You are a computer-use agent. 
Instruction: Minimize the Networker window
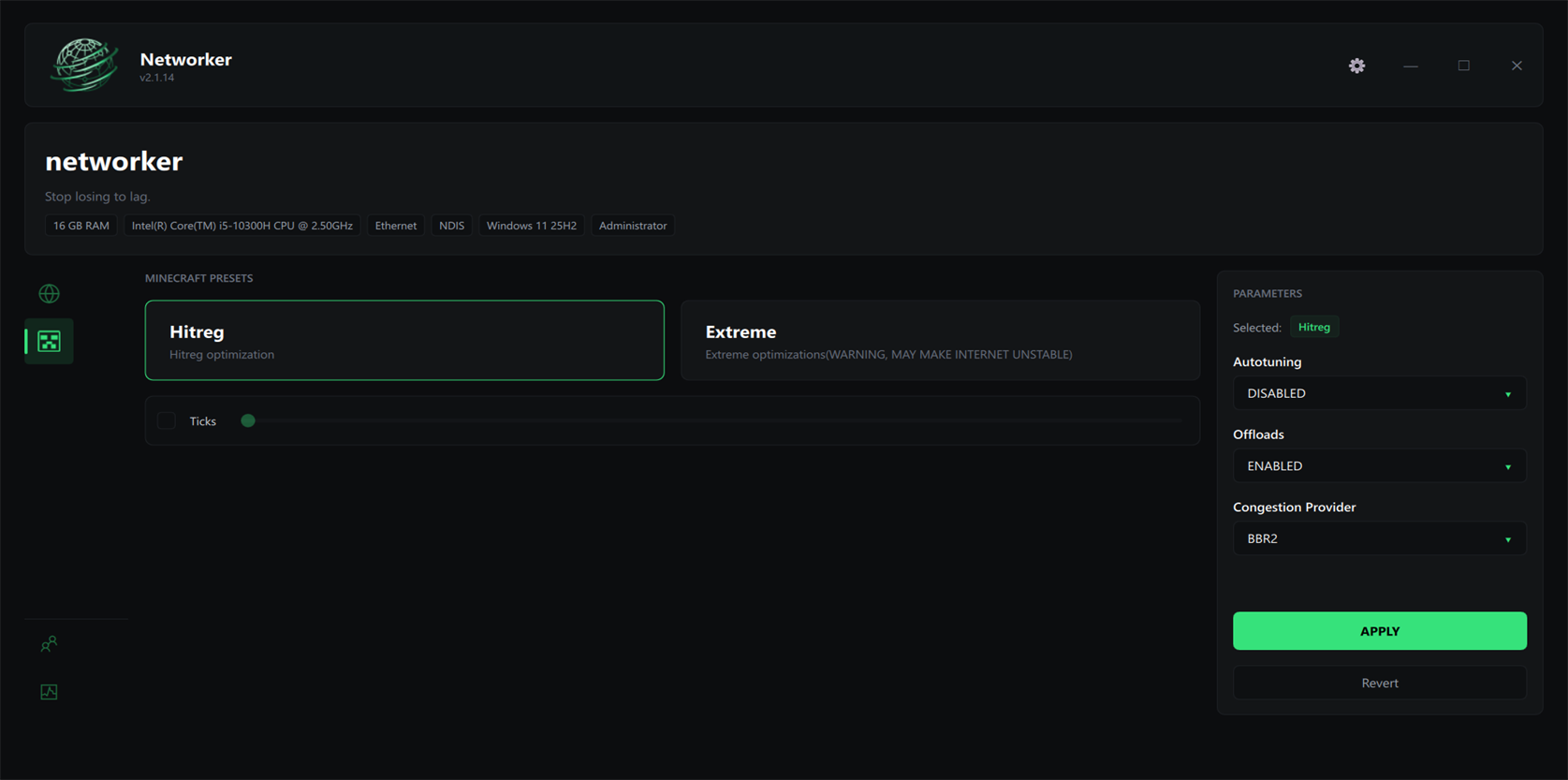(1410, 66)
